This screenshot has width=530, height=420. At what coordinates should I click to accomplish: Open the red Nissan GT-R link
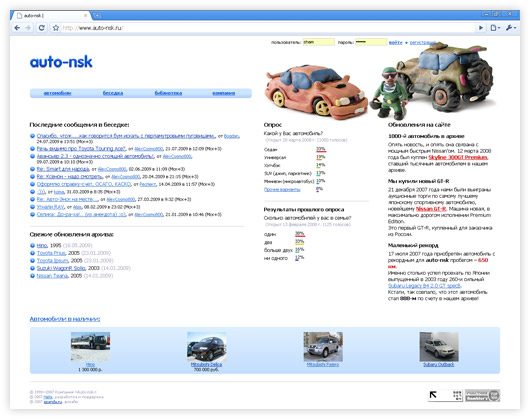pos(431,209)
